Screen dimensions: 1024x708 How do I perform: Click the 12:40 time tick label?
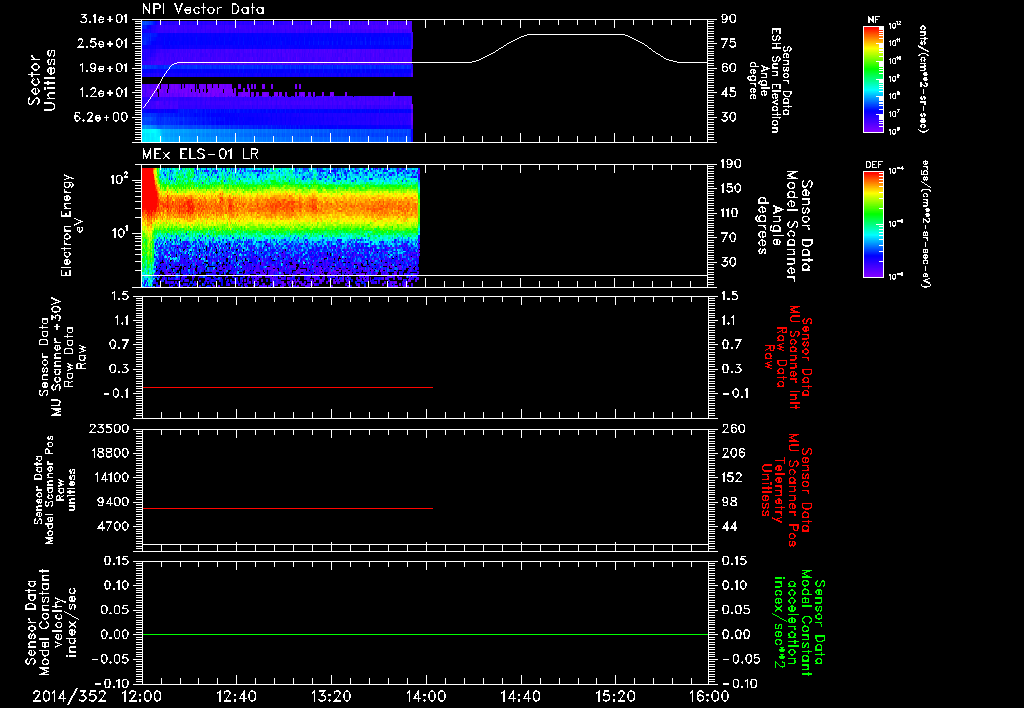[236, 696]
